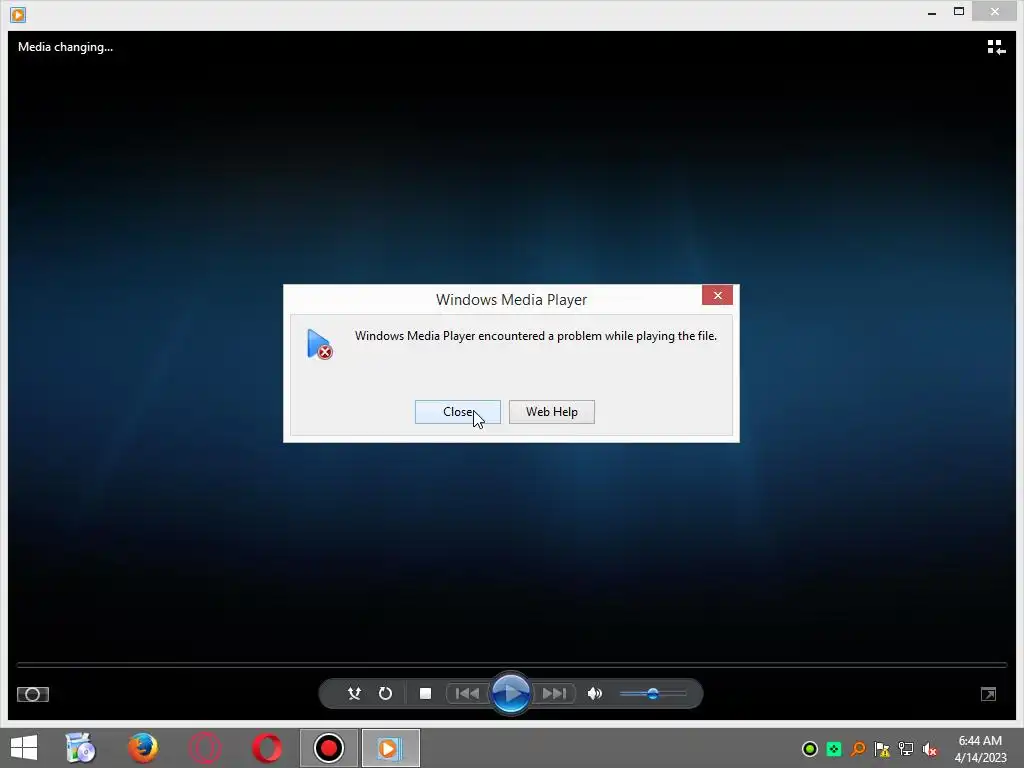Click the green circle tray icon
1024x768 pixels.
(810, 749)
